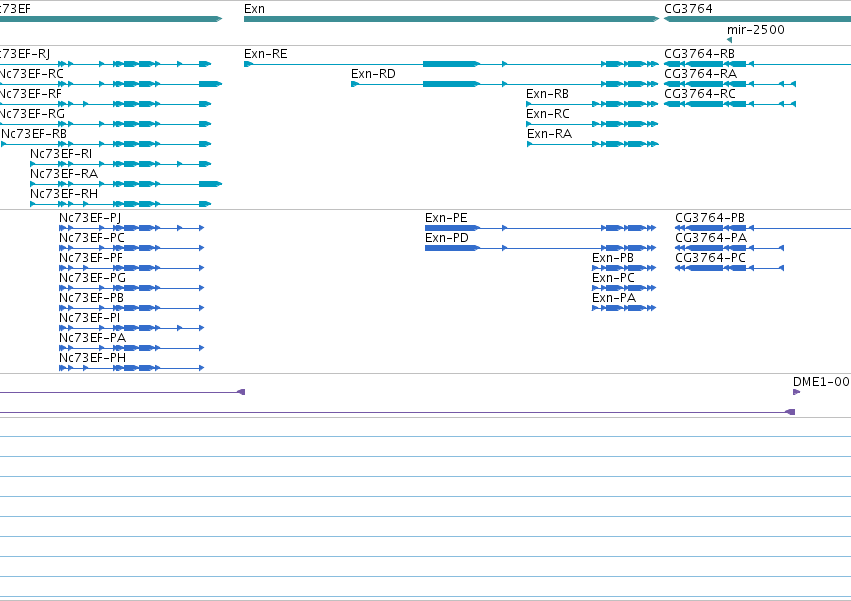Click the large exon of Exn-RE
Viewport: 851px width, 601px height.
coord(452,64)
